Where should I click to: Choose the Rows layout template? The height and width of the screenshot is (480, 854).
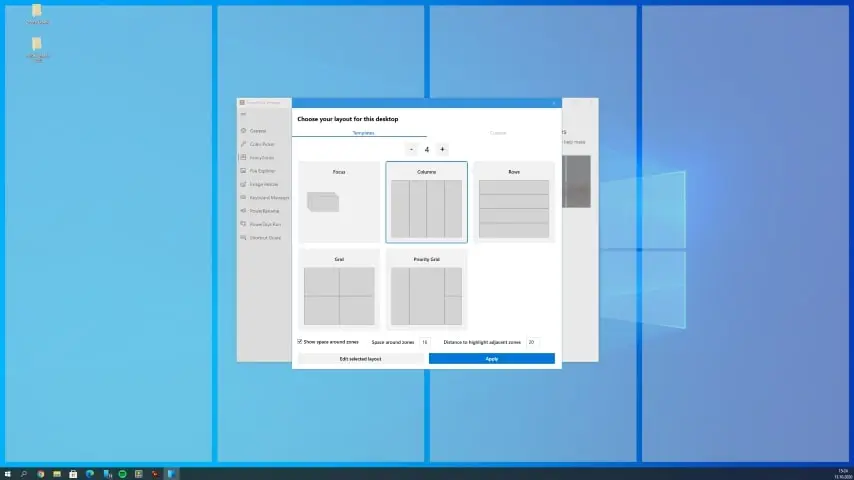(x=513, y=202)
